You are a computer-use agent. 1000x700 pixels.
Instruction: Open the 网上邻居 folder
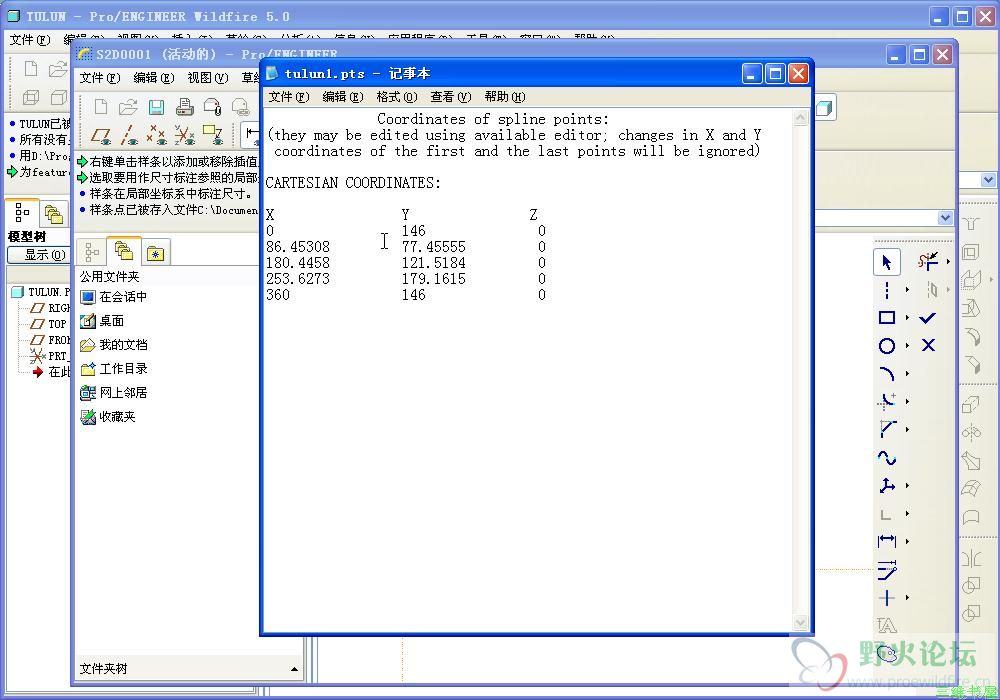click(114, 393)
